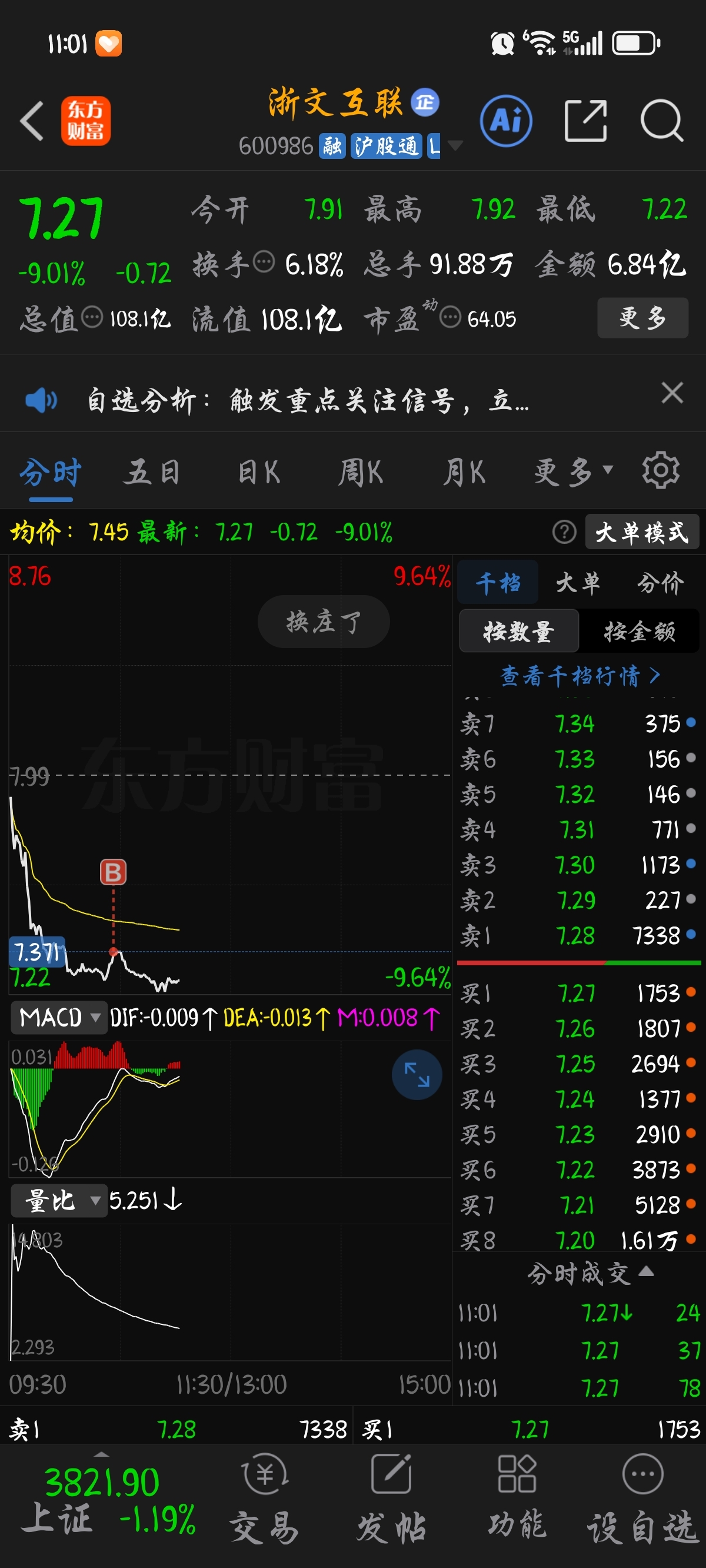Viewport: 706px width, 1568px height.
Task: Select 买5 row at 7.23
Action: pyautogui.click(x=578, y=1135)
